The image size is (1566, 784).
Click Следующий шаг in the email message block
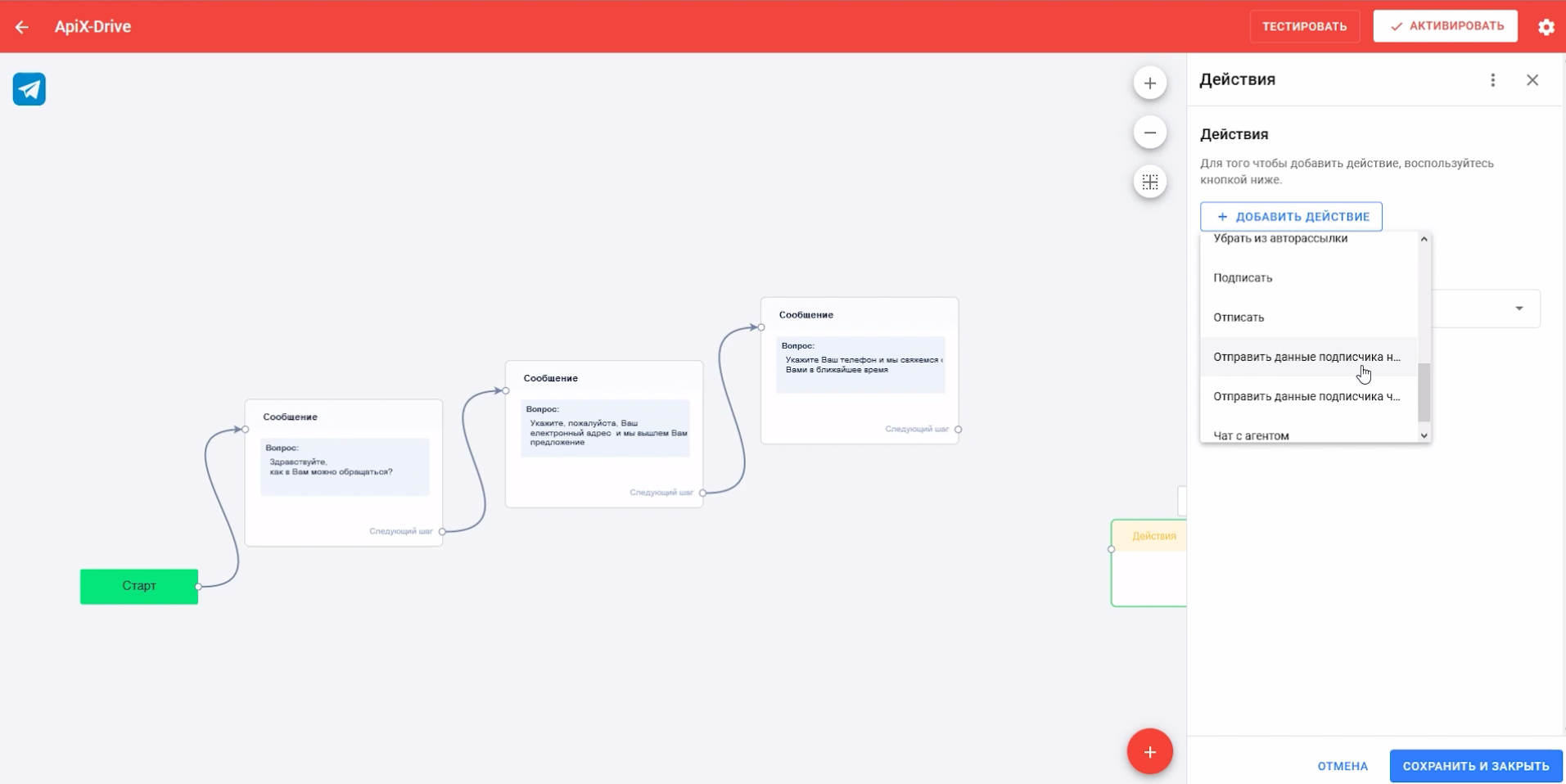[x=661, y=493]
